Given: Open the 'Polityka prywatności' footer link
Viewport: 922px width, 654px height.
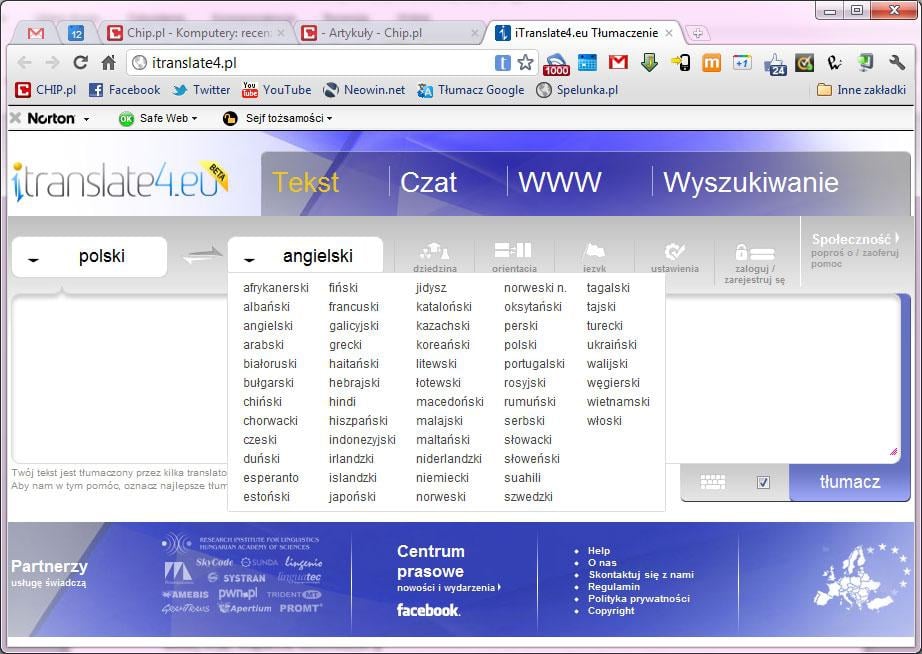Looking at the screenshot, I should pos(638,599).
